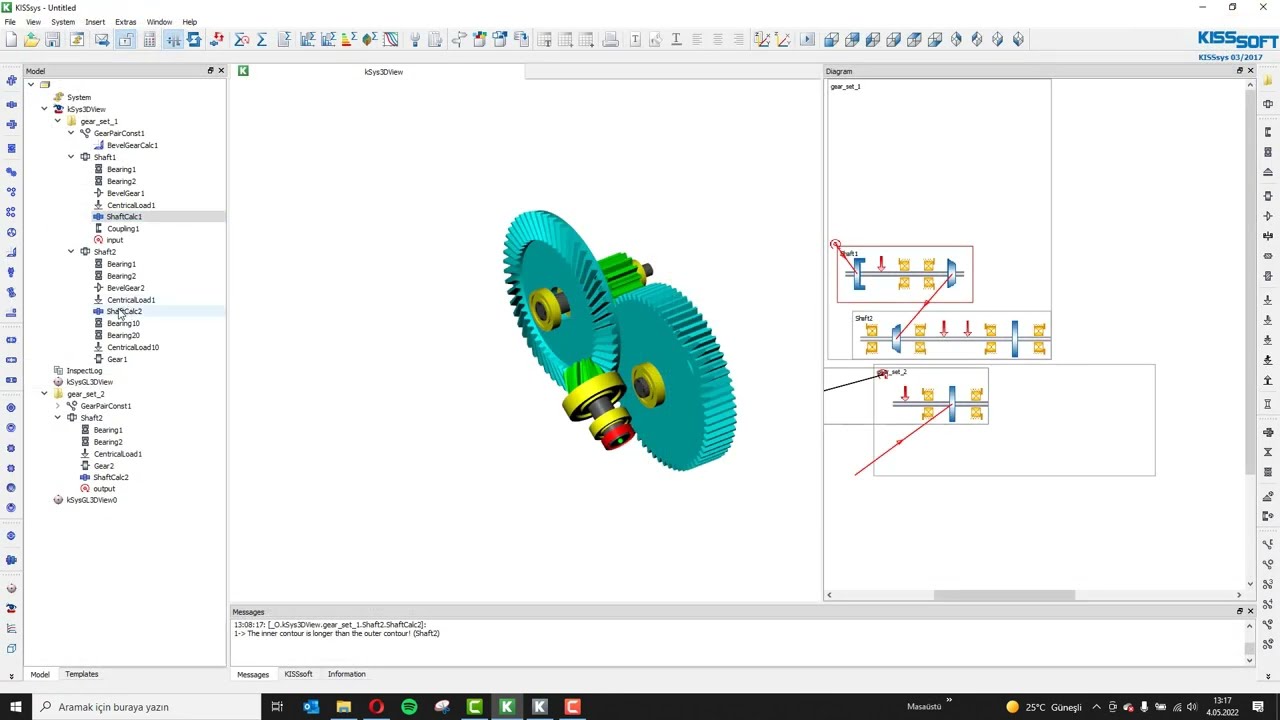Click the envelope arrow icon in the toolbar

(102, 40)
